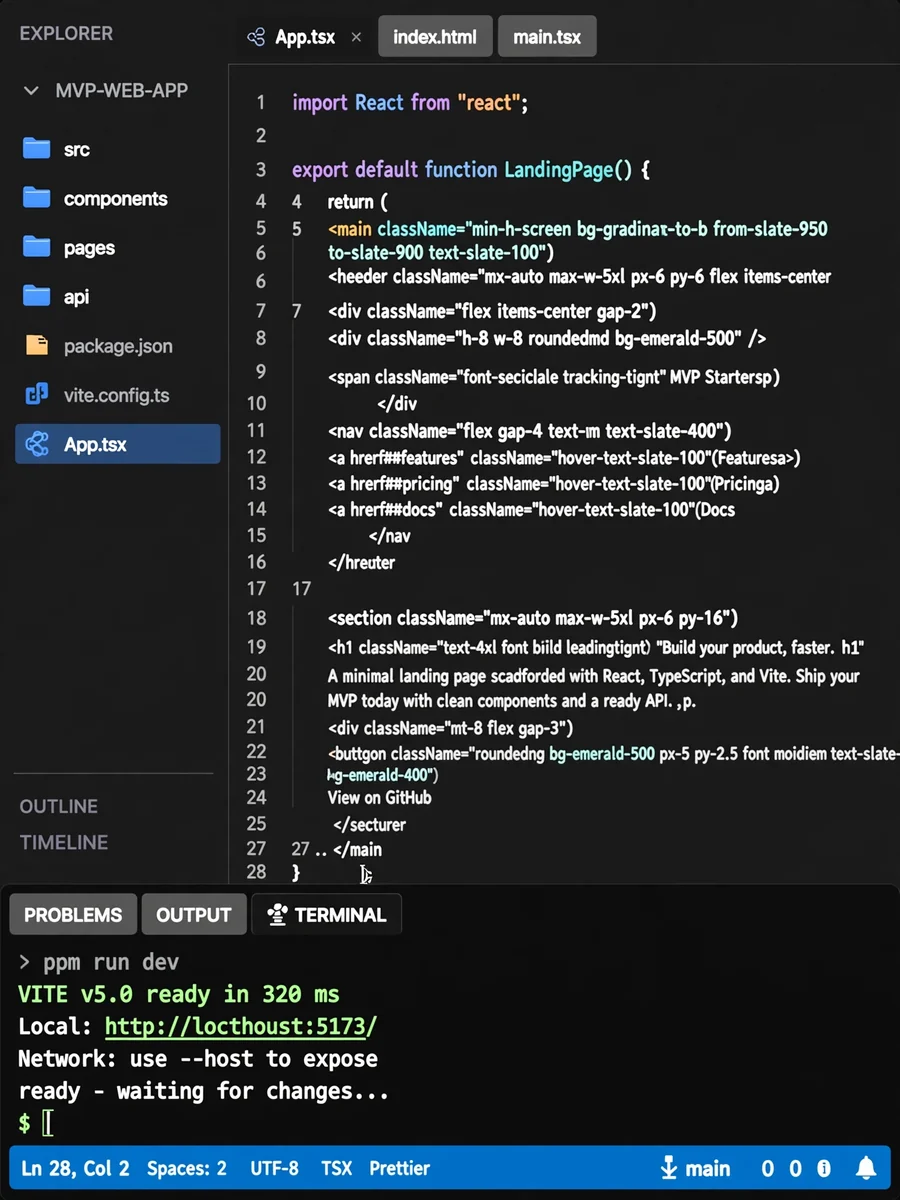The height and width of the screenshot is (1200, 900).
Task: Click the git branch icon in status bar
Action: [669, 1168]
